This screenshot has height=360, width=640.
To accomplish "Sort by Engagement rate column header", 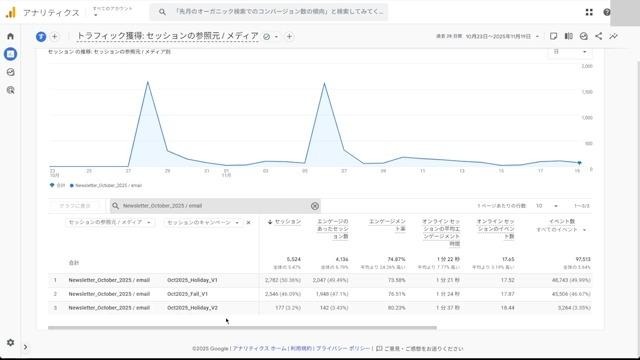I will point(387,225).
